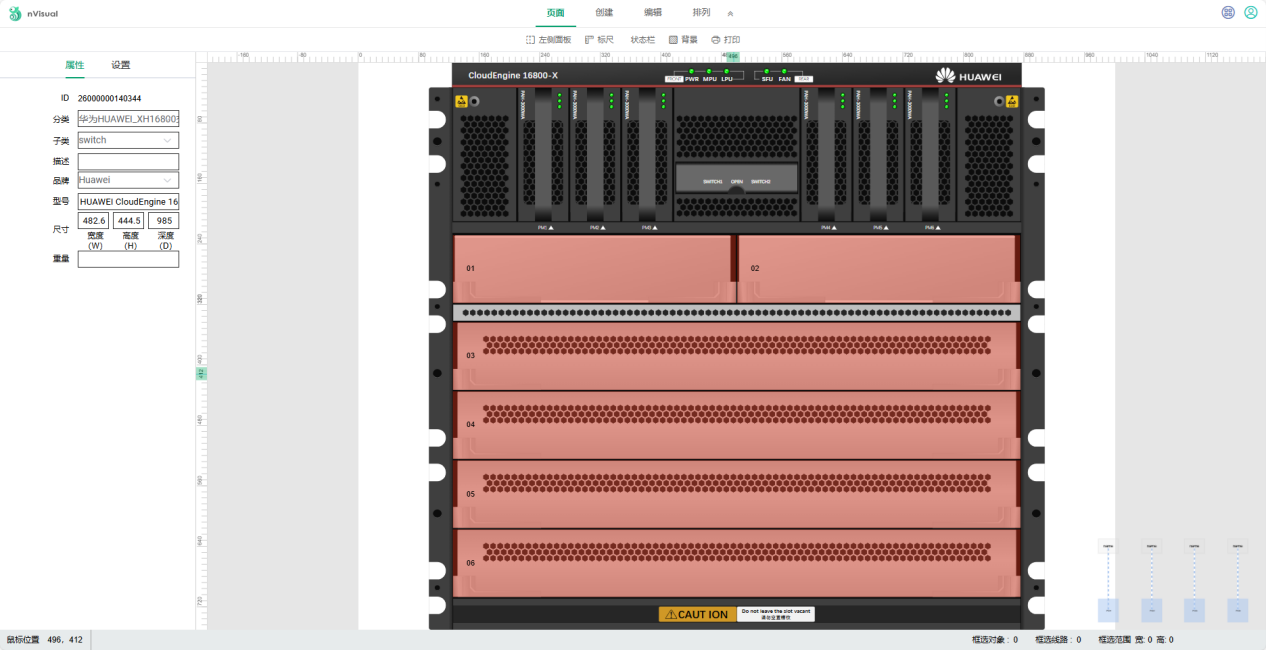This screenshot has width=1266, height=650.
Task: Toggle the 状态栏 status bar
Action: pos(642,40)
